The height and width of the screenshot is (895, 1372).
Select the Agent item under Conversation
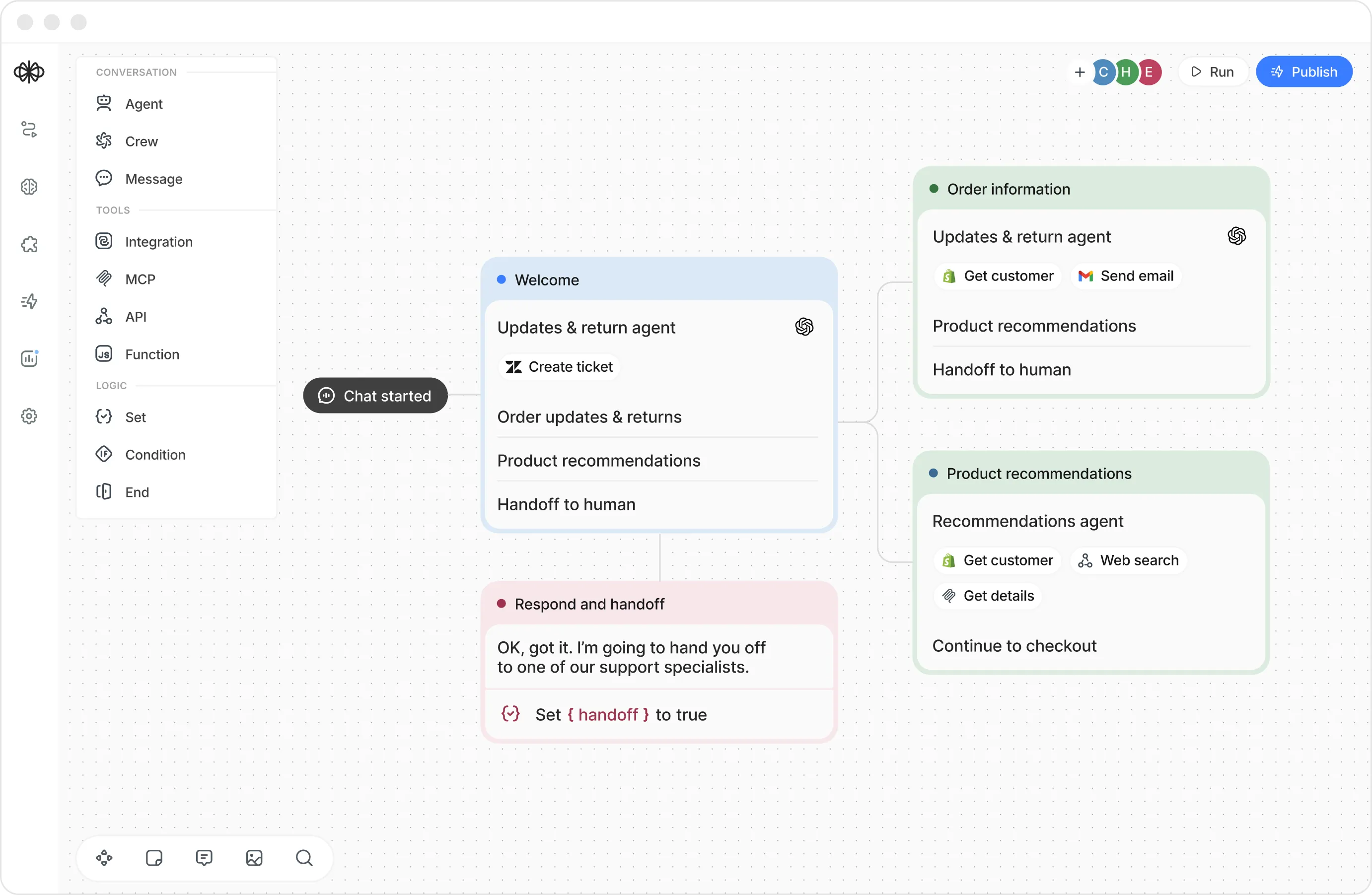point(143,104)
